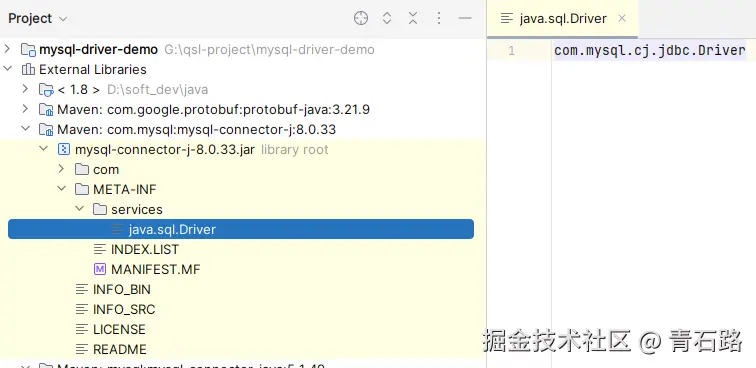
Task: Select the mysql-driver-demo project name
Action: [x=98, y=50]
